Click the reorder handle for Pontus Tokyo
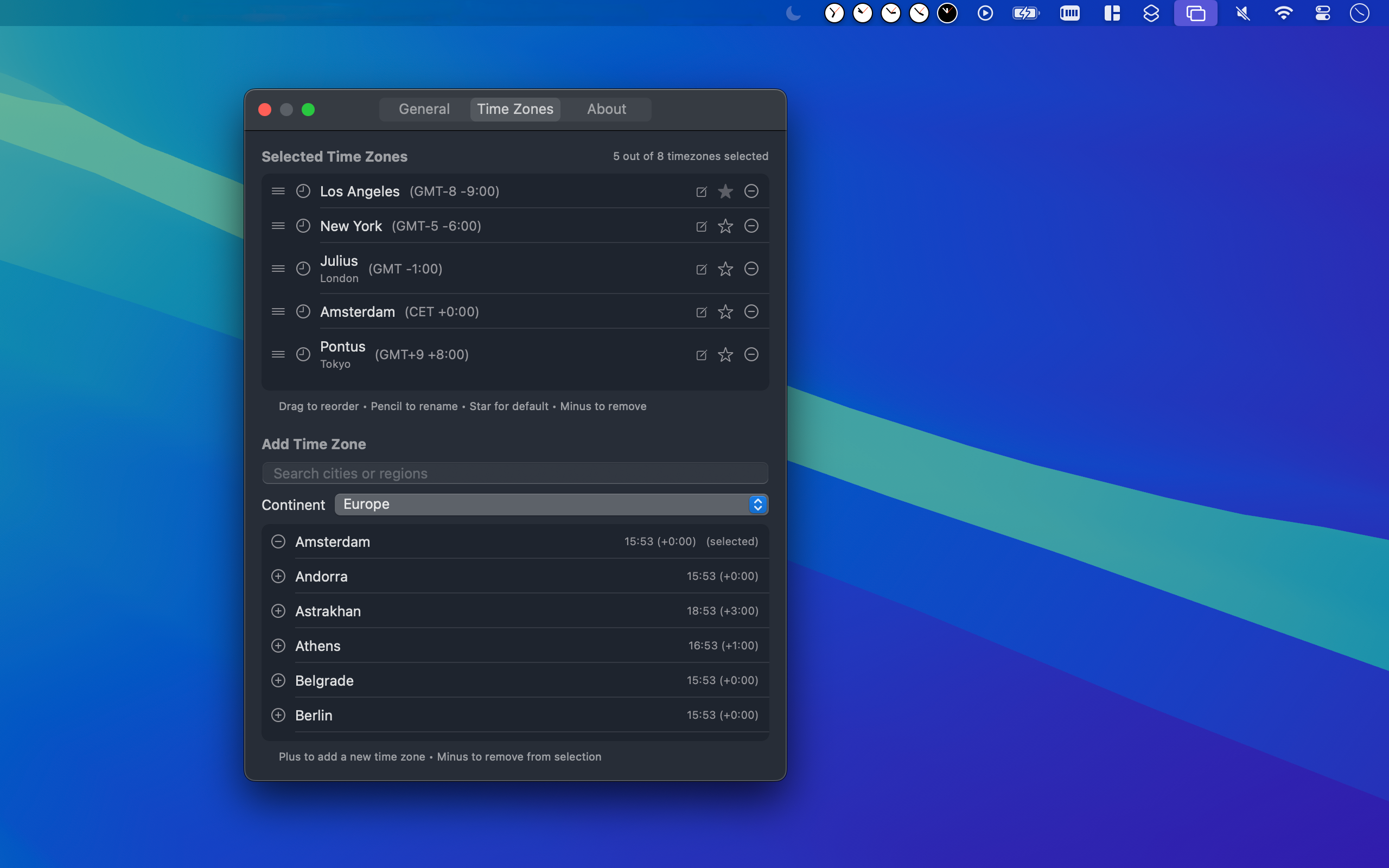 278,354
